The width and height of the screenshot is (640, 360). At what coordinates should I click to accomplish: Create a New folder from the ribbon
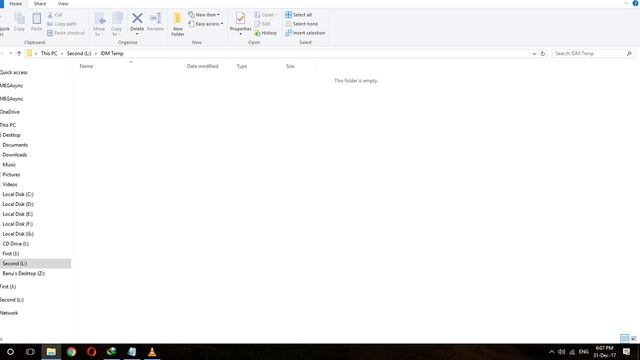click(178, 24)
